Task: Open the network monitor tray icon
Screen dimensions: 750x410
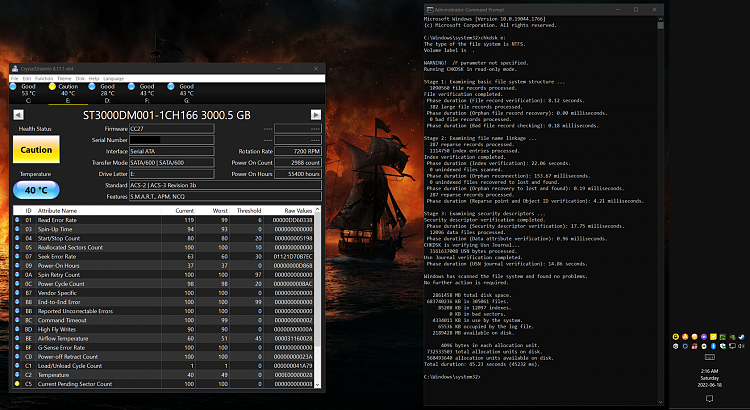Action: point(732,346)
